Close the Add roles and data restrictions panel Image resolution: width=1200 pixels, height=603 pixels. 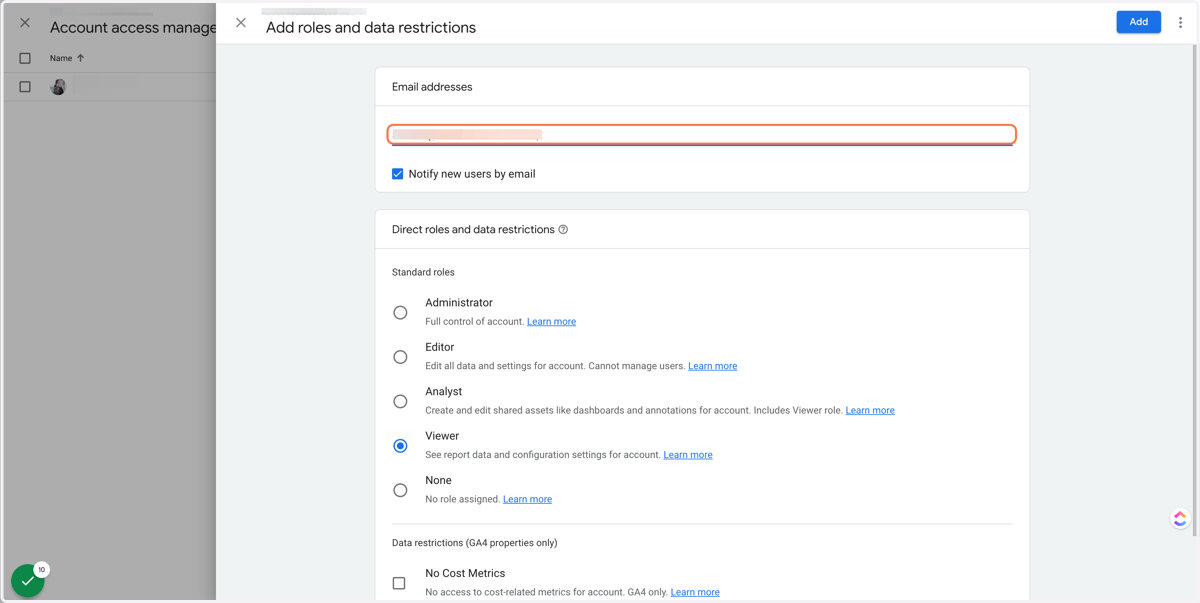tap(241, 22)
